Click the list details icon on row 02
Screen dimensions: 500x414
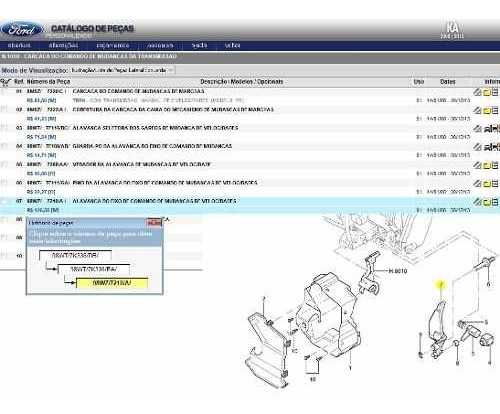tap(495, 110)
